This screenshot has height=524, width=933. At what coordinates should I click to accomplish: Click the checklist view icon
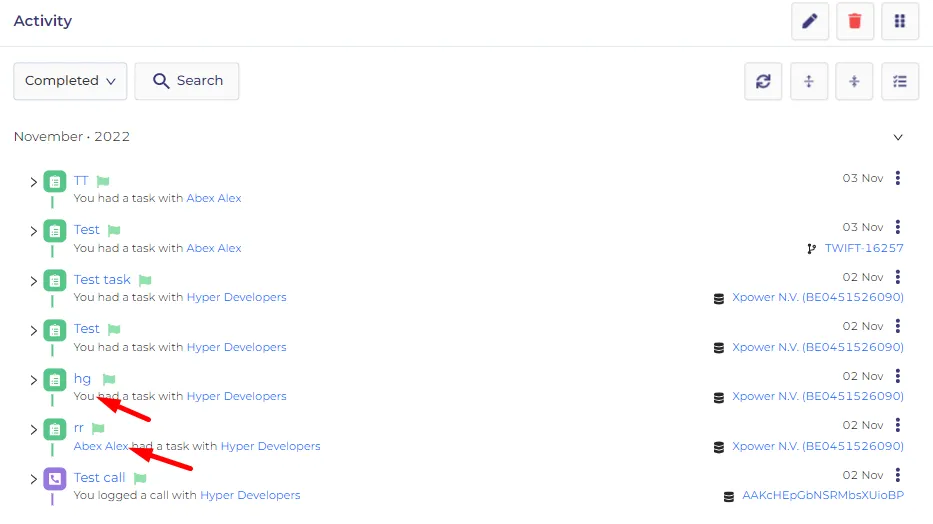pyautogui.click(x=900, y=81)
